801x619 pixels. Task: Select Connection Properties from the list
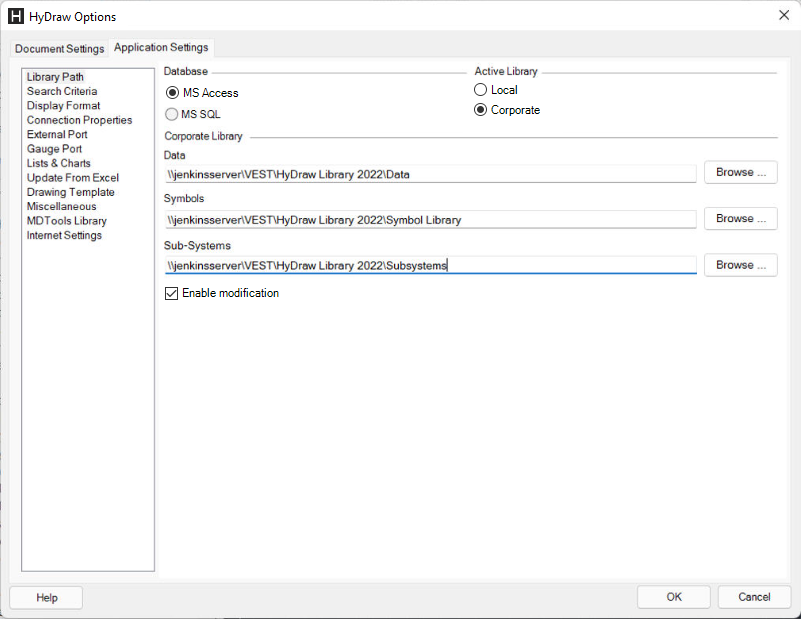tap(79, 120)
